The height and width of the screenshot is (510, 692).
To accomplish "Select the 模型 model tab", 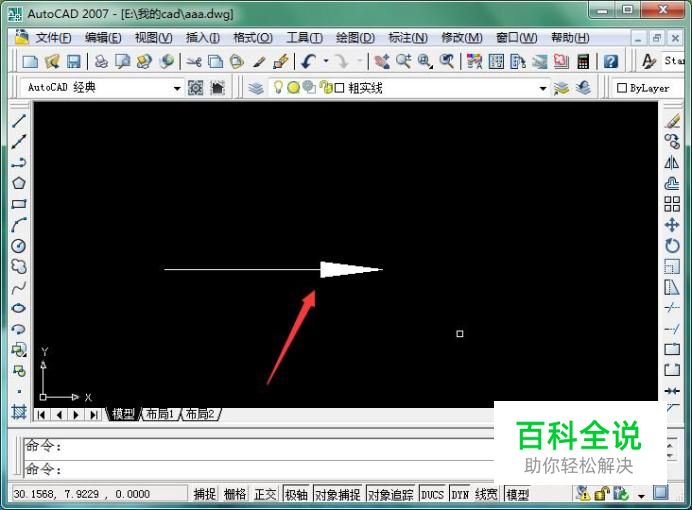I will 123,414.
